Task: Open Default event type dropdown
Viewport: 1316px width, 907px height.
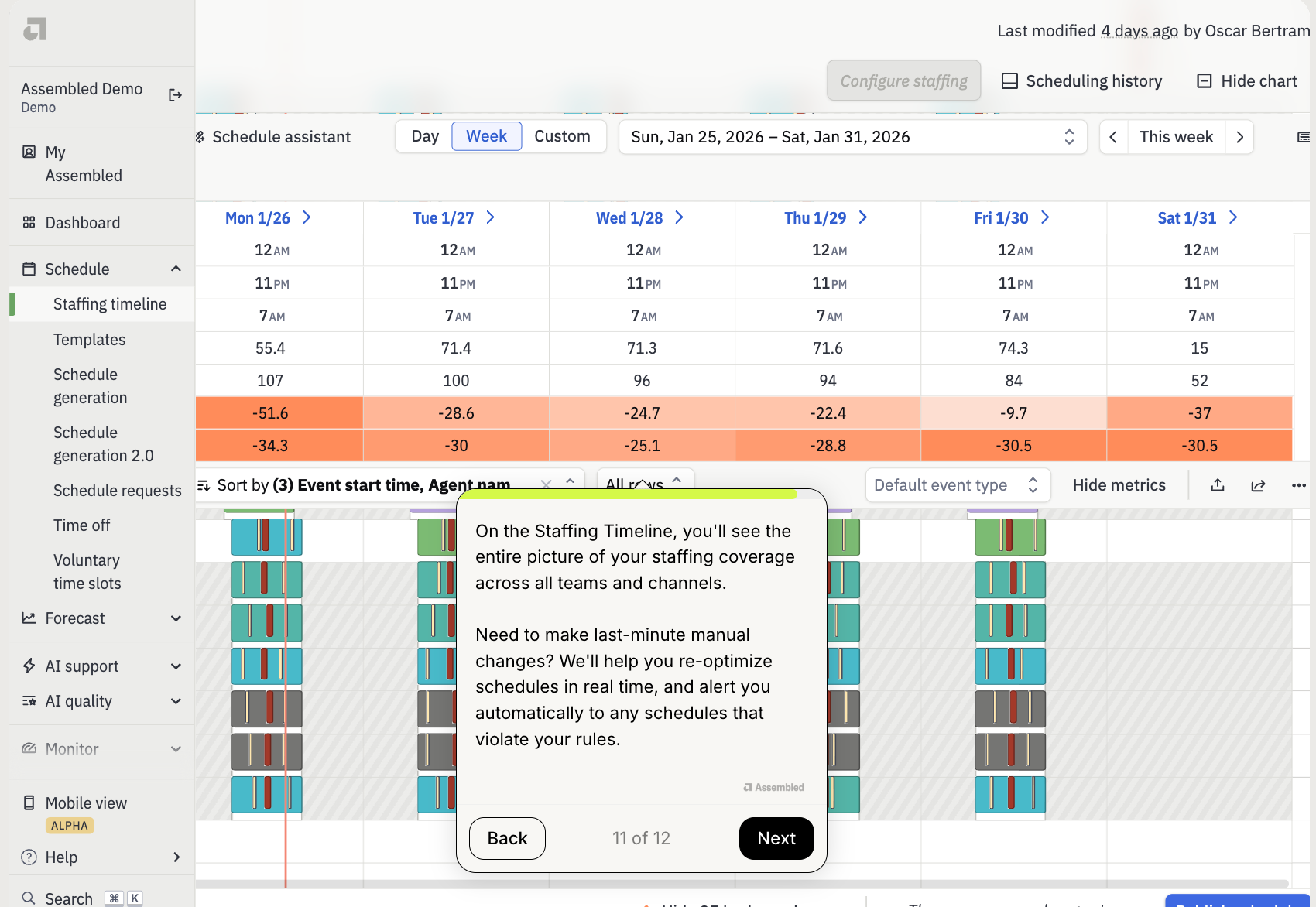Action: pyautogui.click(x=957, y=485)
